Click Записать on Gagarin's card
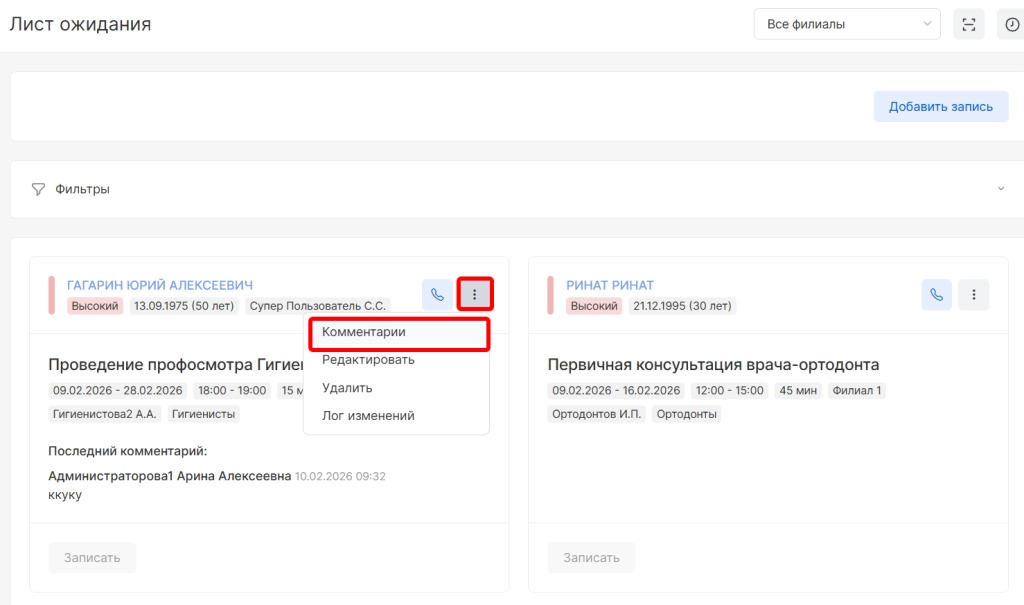1024x605 pixels. [92, 558]
